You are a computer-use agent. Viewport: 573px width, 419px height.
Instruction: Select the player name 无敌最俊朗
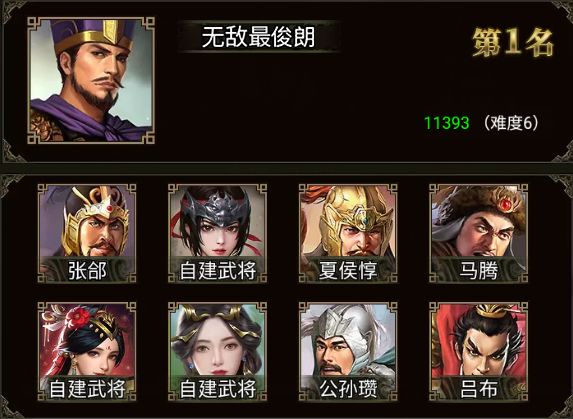pyautogui.click(x=258, y=37)
